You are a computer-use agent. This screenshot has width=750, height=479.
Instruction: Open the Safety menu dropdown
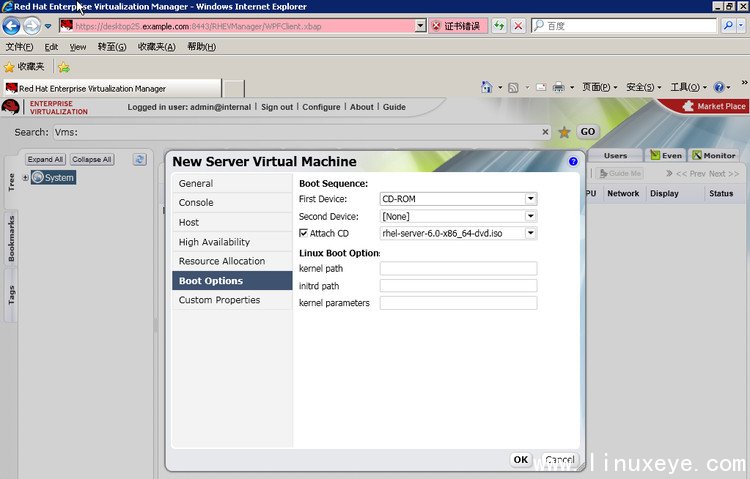643,87
